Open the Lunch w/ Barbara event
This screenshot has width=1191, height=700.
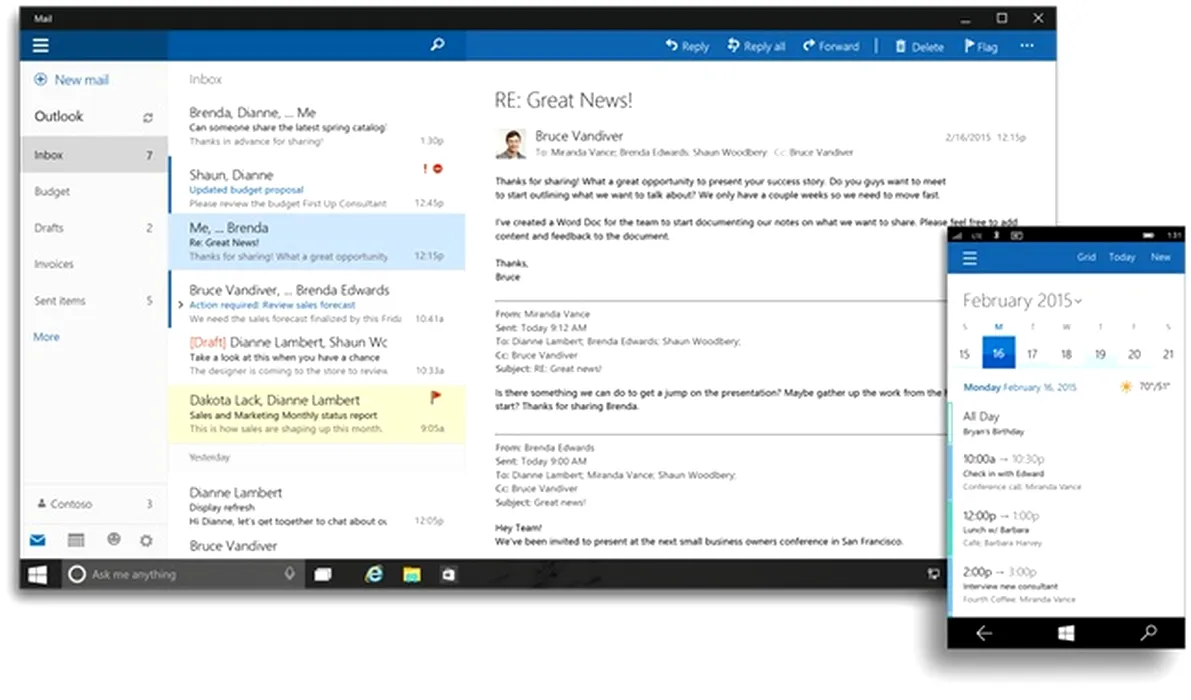[x=1067, y=528]
